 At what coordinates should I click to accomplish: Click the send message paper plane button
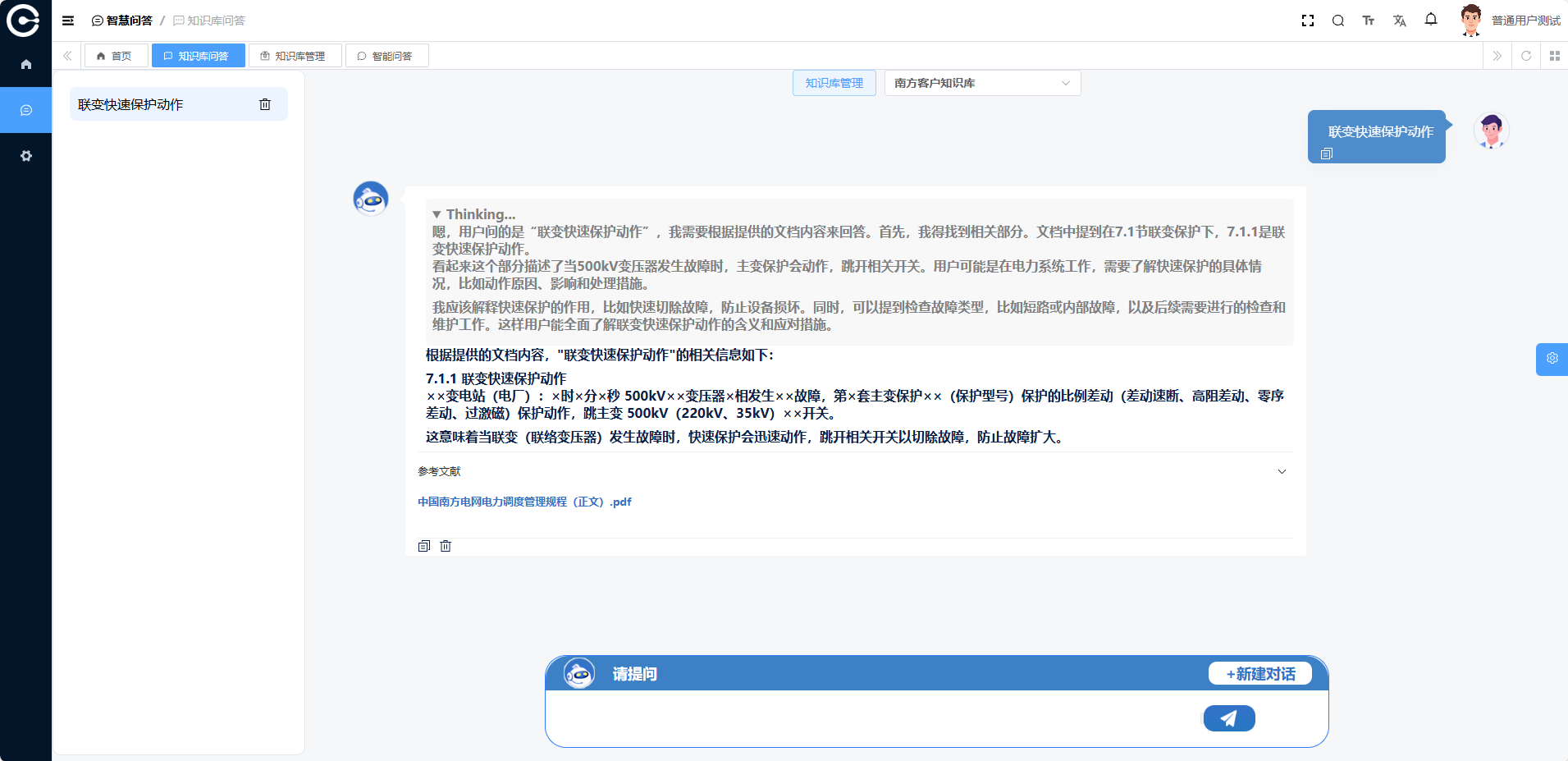1228,718
